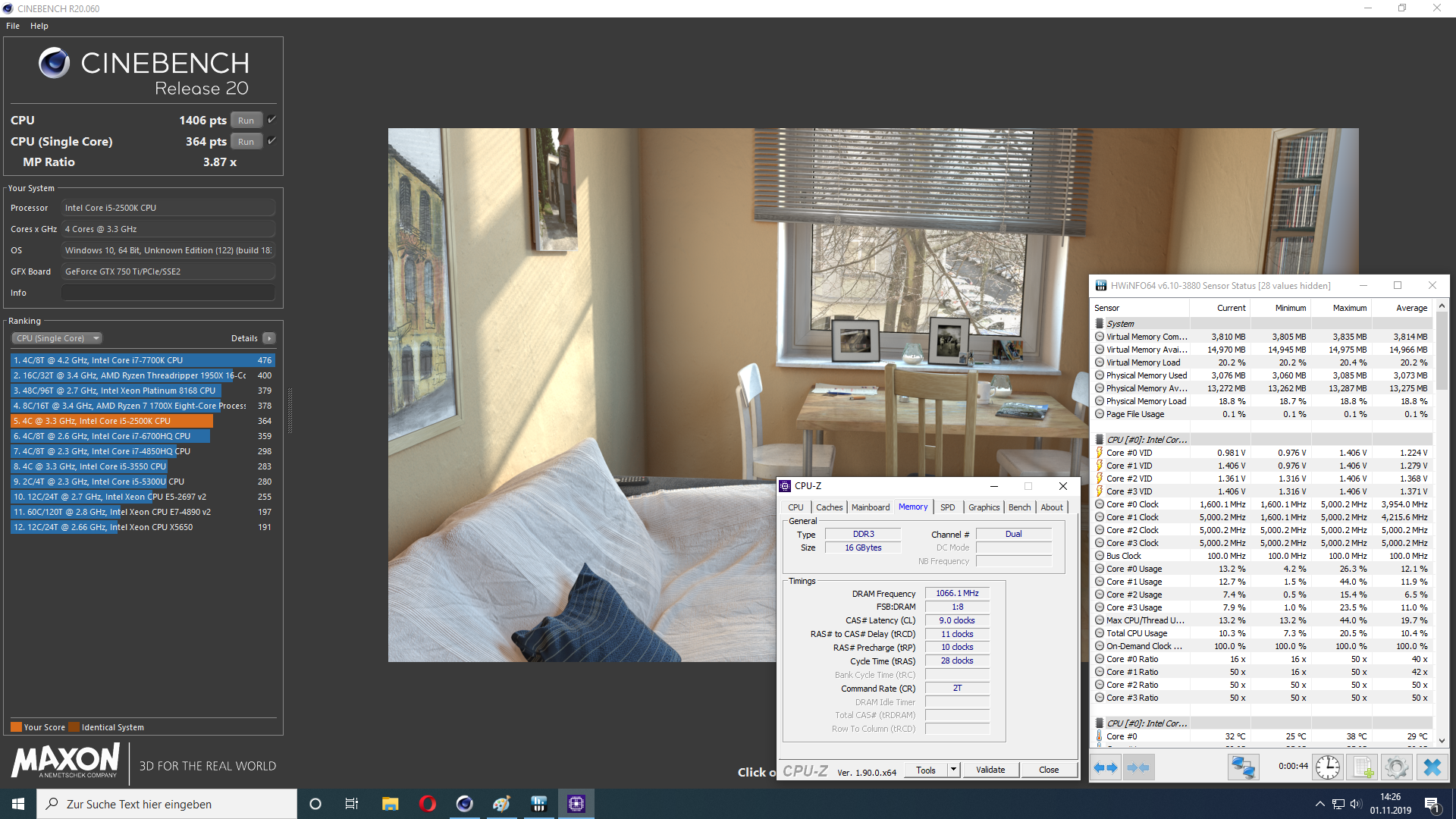
Task: Open CPU-Z from the taskbar
Action: (576, 804)
